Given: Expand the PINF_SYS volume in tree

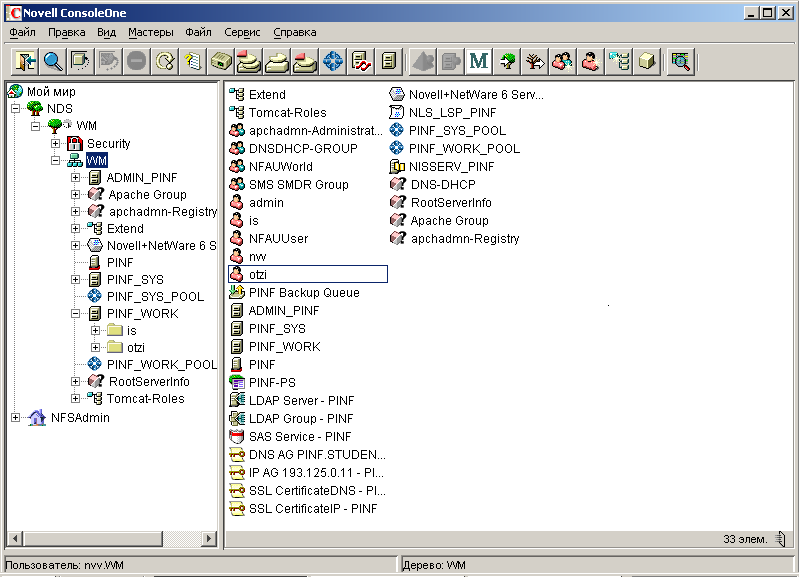Looking at the screenshot, I should [x=75, y=279].
